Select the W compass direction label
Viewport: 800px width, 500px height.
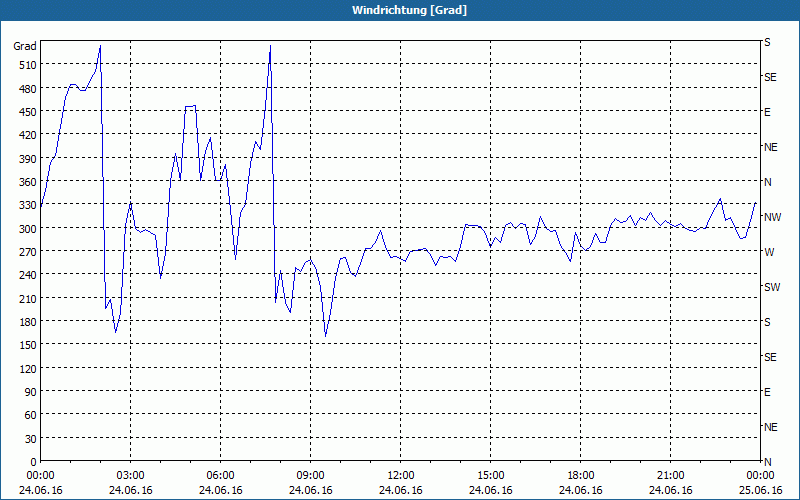[x=769, y=252]
